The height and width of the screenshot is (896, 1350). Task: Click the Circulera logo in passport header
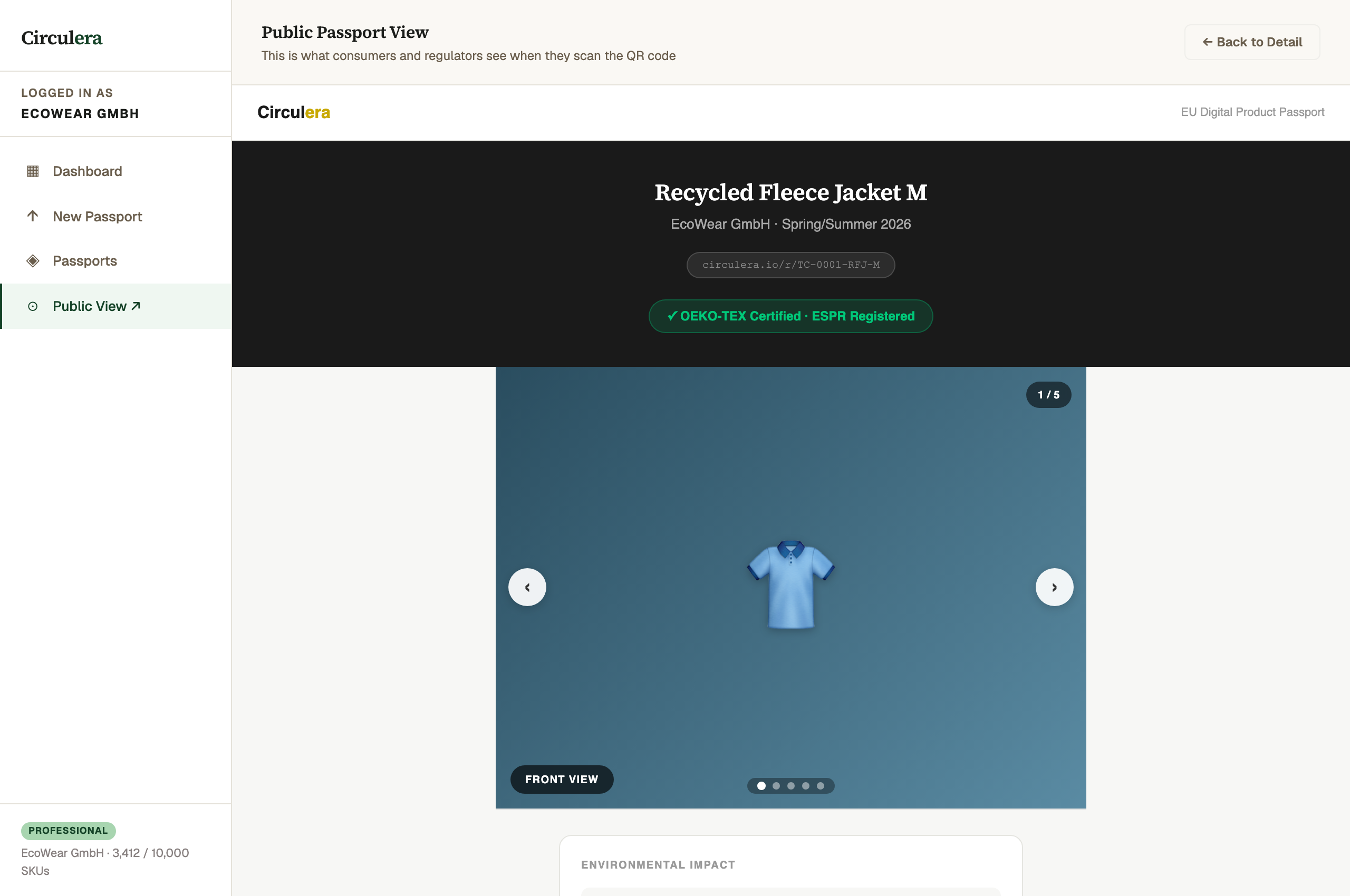[293, 112]
